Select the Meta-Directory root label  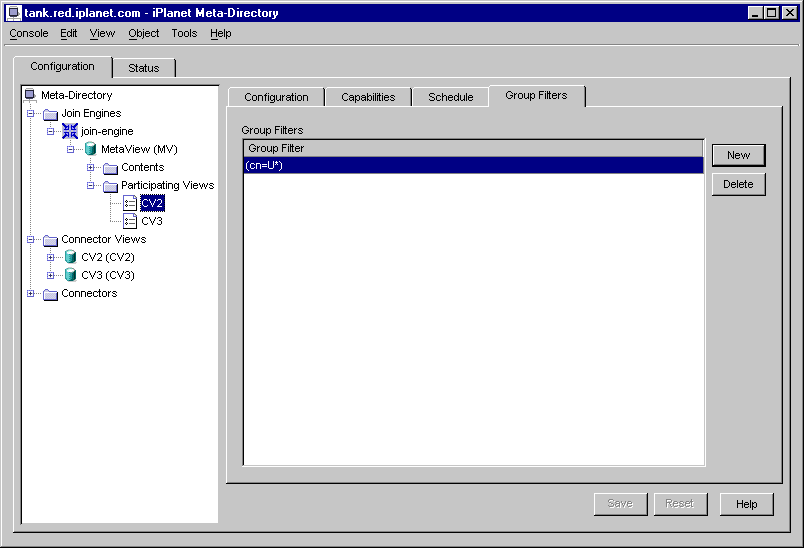tap(76, 95)
